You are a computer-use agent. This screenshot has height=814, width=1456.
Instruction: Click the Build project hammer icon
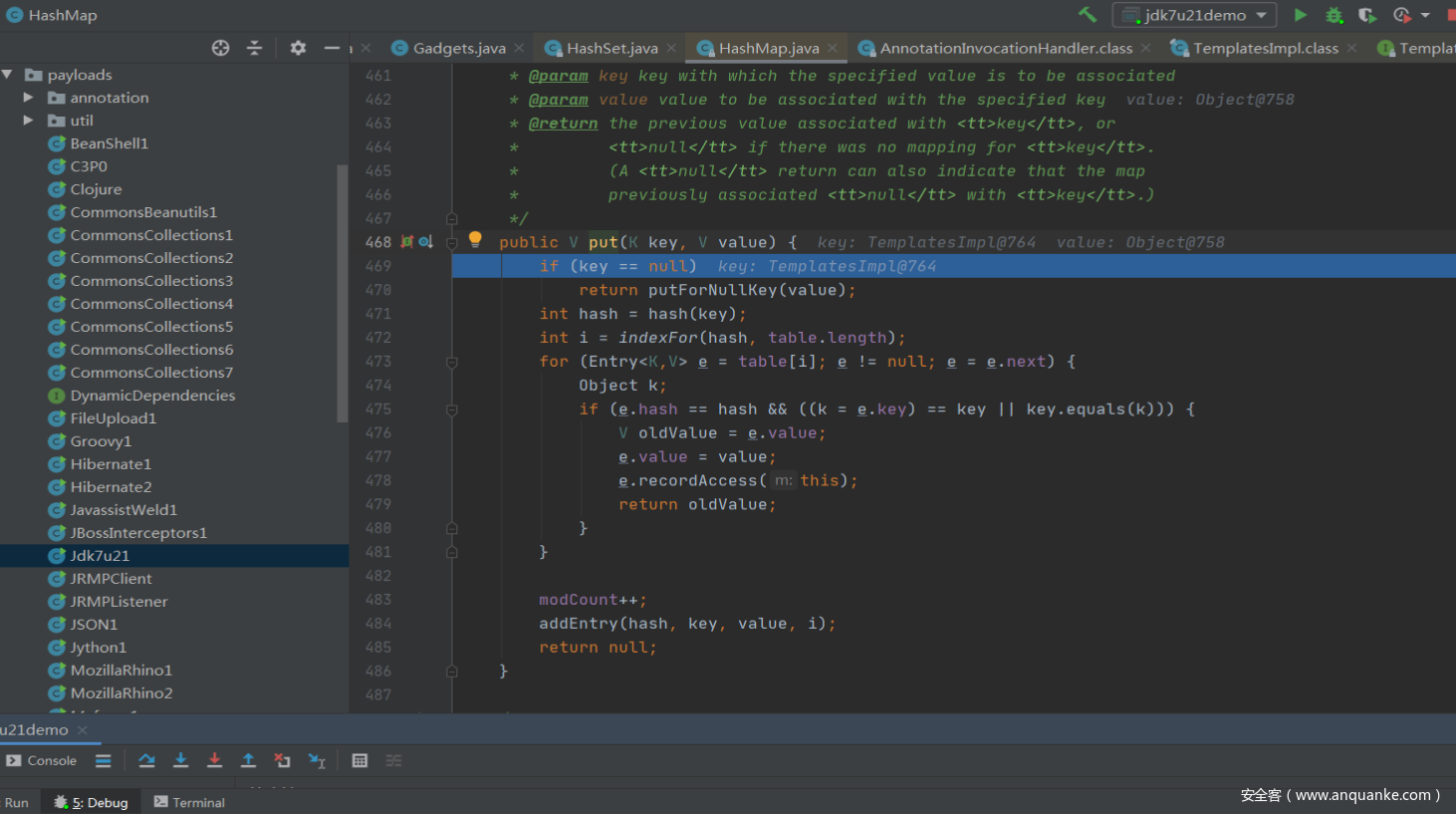tap(1088, 14)
